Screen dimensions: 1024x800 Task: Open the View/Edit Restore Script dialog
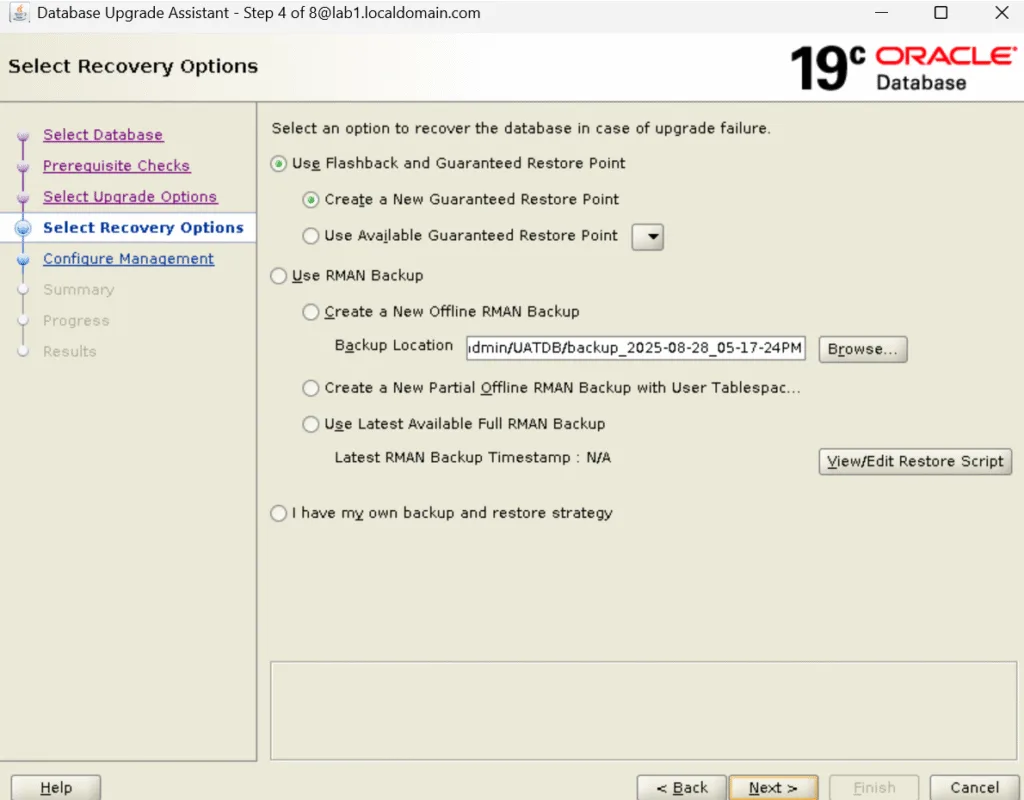[915, 461]
